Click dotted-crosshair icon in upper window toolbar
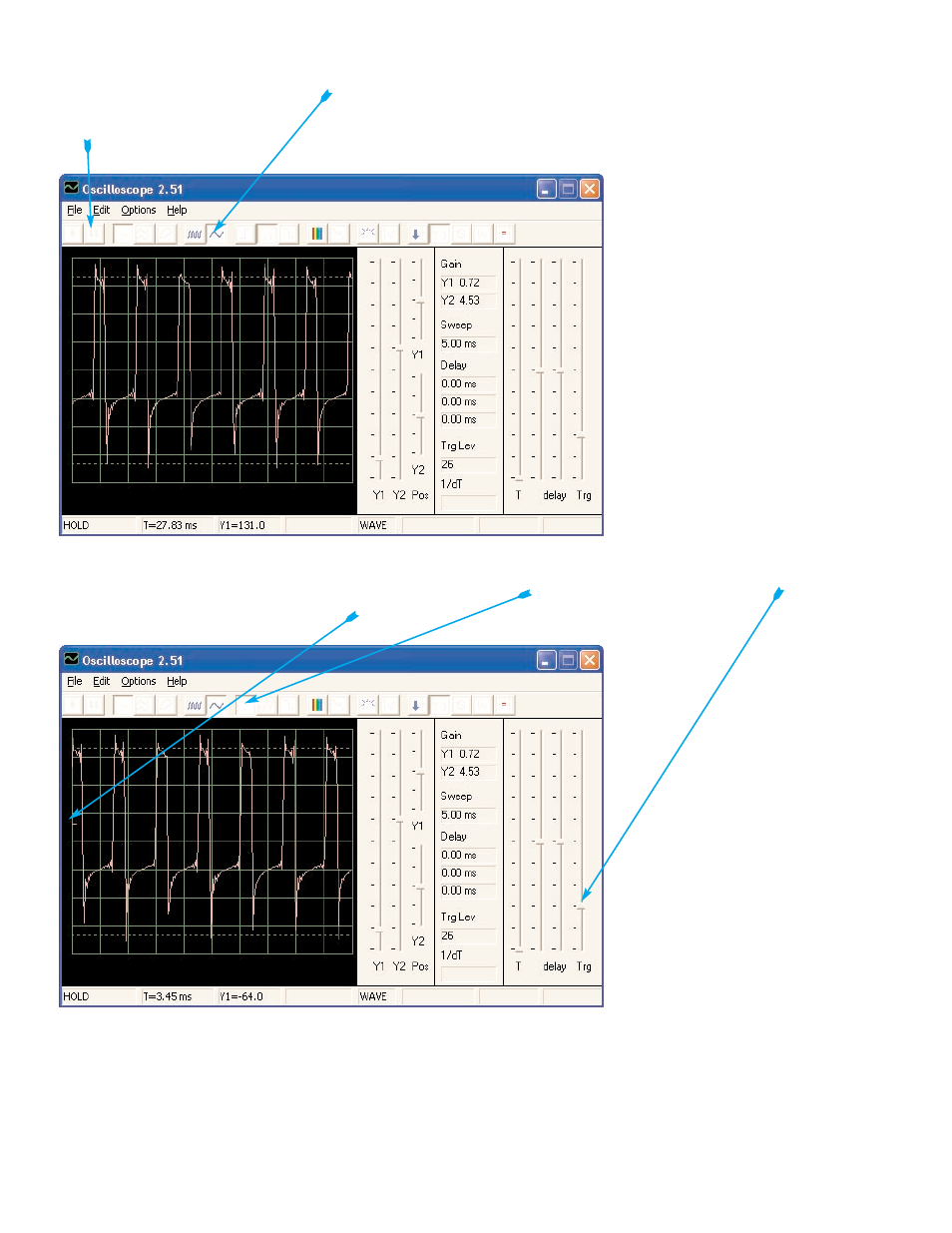The width and height of the screenshot is (952, 1233). [368, 234]
